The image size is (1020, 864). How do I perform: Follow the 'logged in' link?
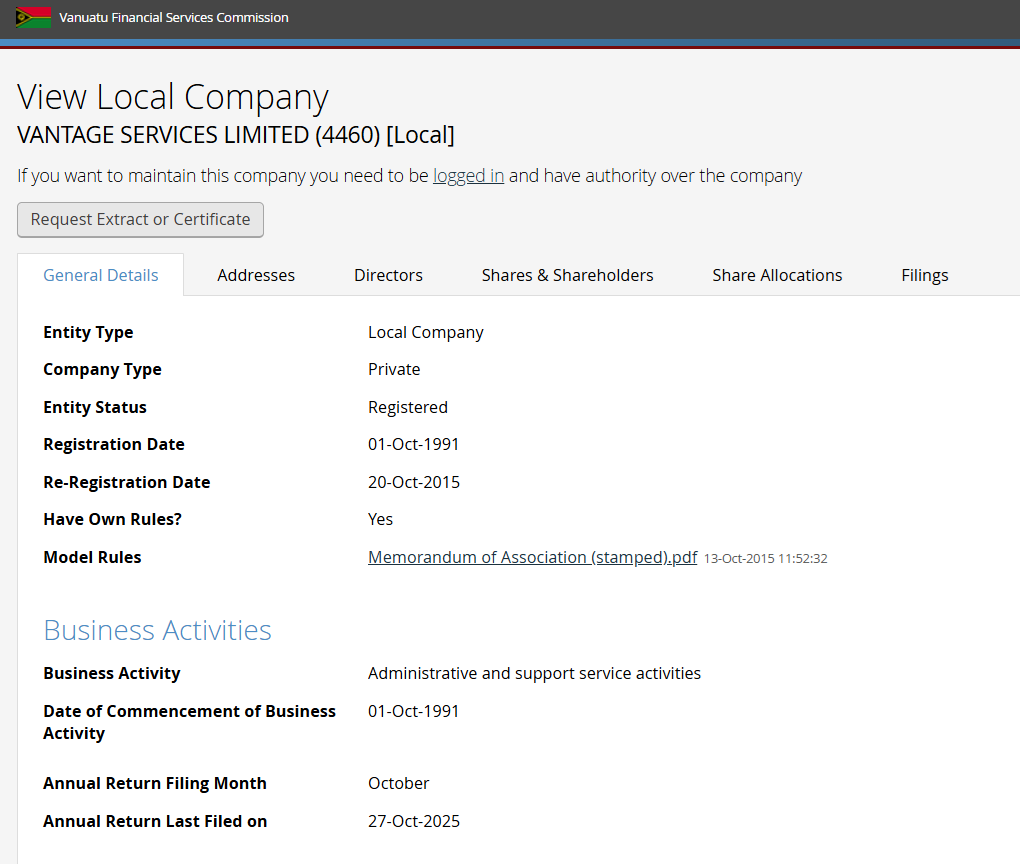[x=468, y=176]
